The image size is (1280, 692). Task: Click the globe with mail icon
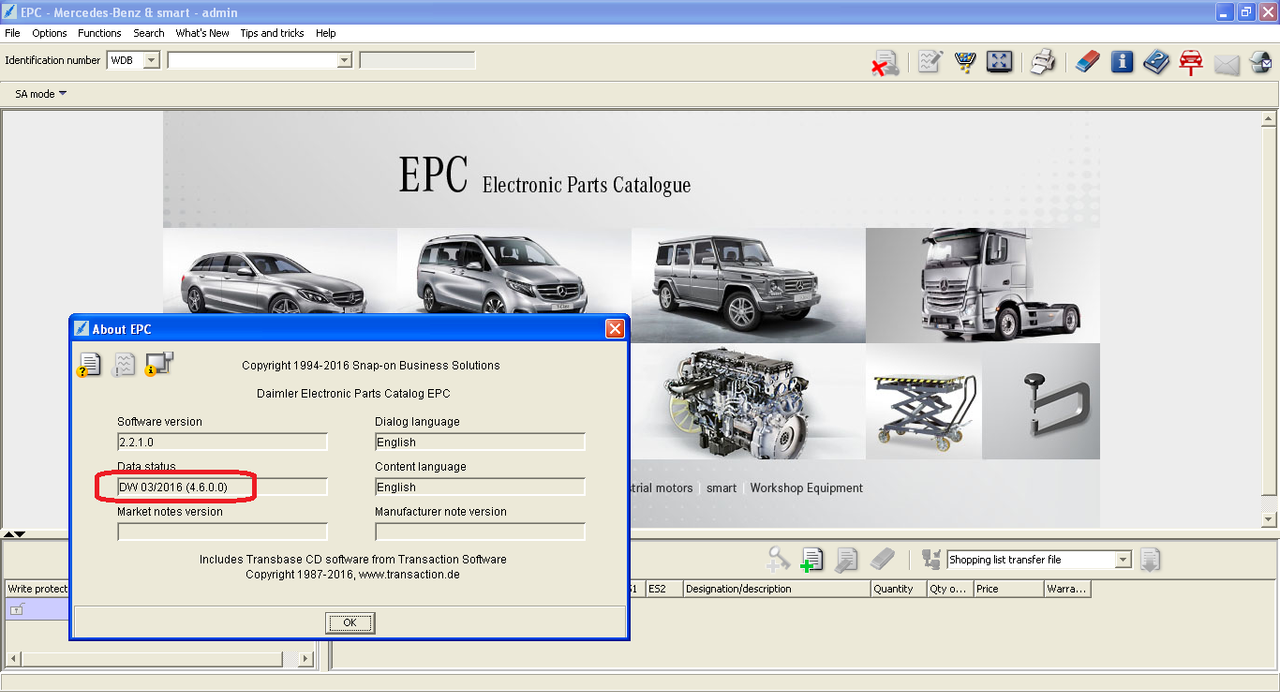(x=1259, y=63)
